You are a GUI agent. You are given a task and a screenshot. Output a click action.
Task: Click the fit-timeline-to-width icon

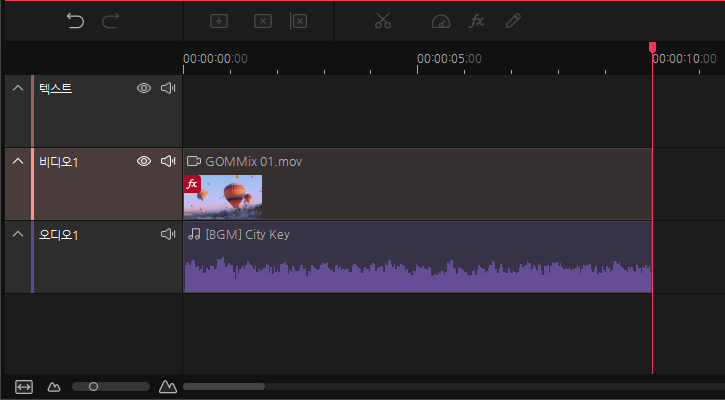(x=24, y=386)
